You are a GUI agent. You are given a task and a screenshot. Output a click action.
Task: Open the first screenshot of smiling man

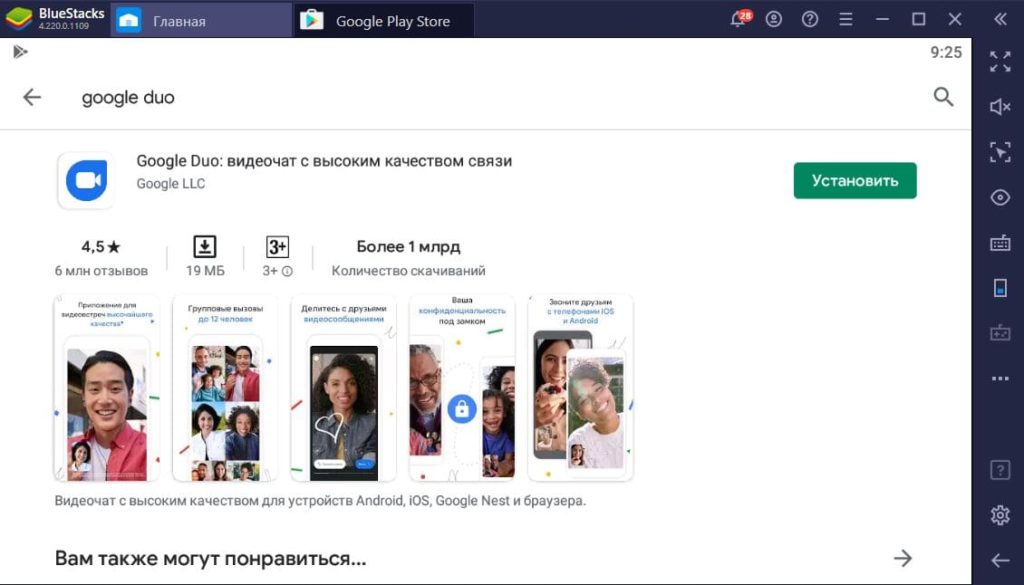coord(106,388)
